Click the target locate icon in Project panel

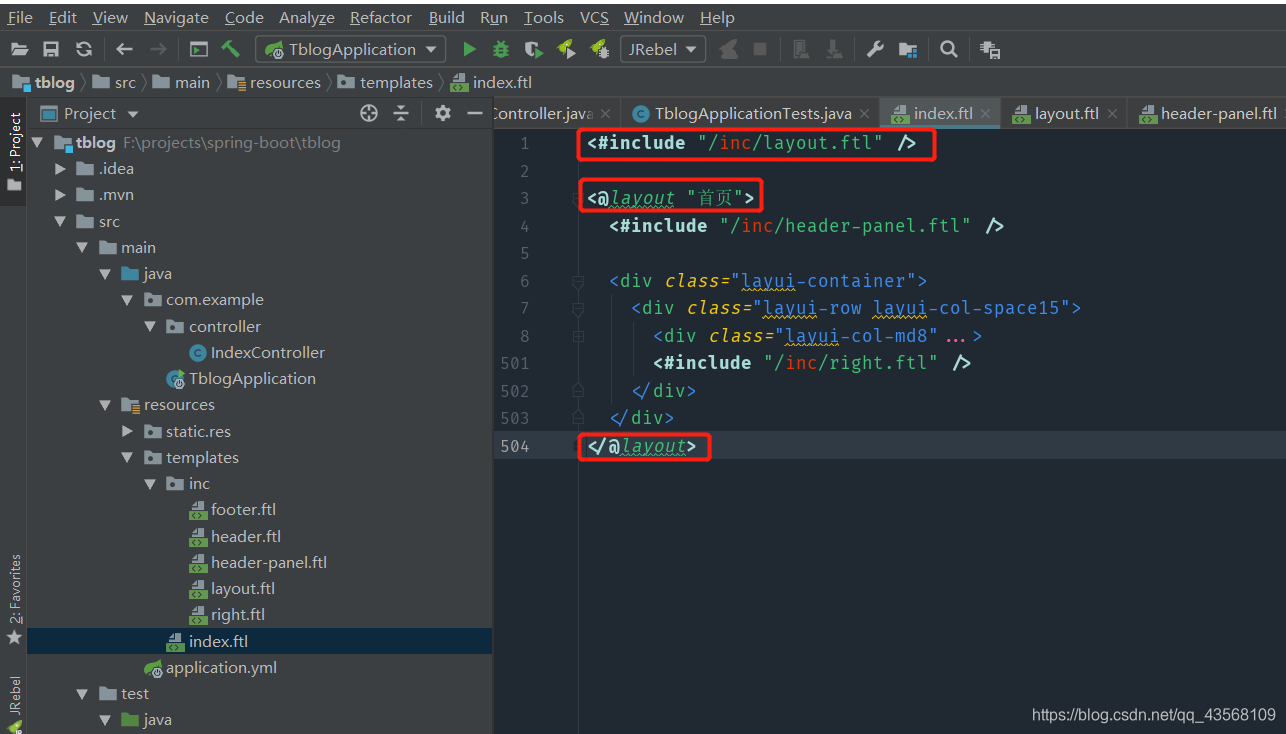tap(369, 113)
